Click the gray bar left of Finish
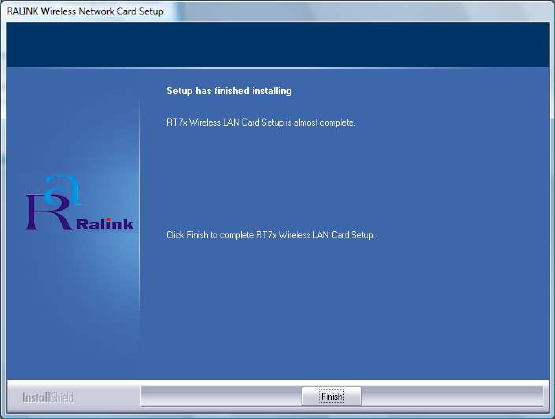Image resolution: width=555 pixels, height=419 pixels. pyautogui.click(x=221, y=396)
